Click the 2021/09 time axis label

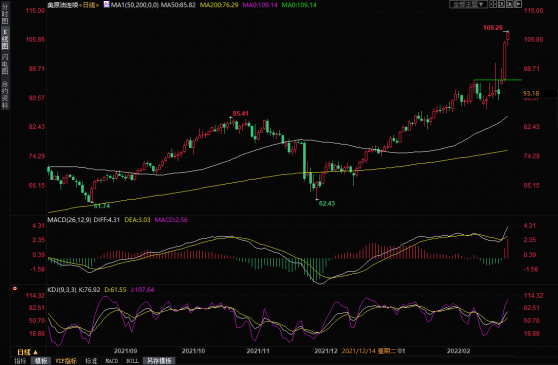tap(126, 351)
